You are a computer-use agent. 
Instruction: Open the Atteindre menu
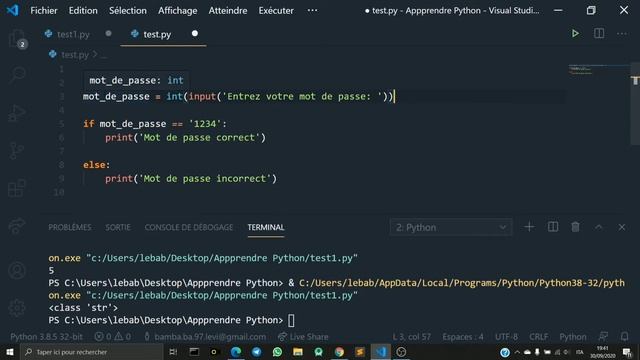coord(228,10)
